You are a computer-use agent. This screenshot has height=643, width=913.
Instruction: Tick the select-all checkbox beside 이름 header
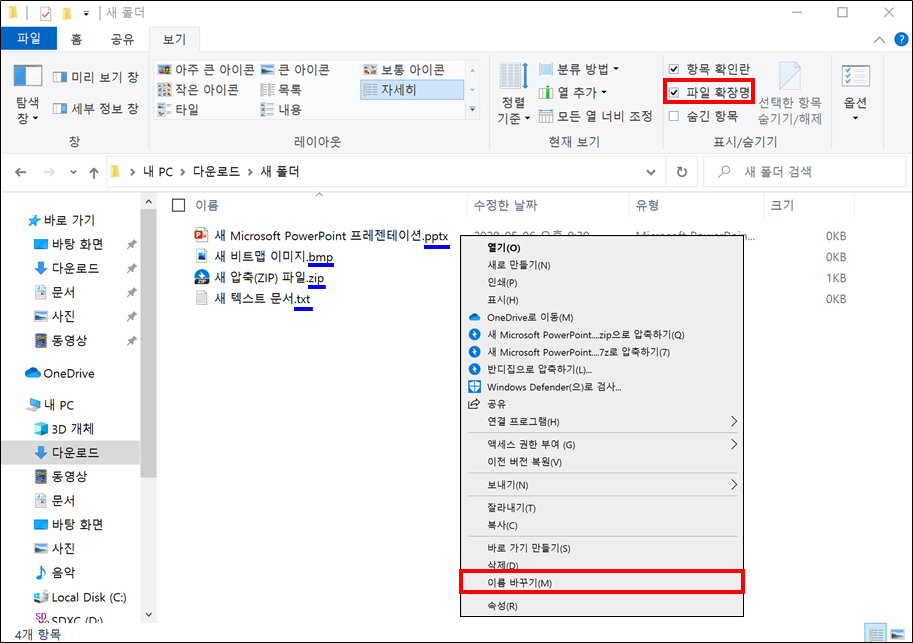click(179, 205)
